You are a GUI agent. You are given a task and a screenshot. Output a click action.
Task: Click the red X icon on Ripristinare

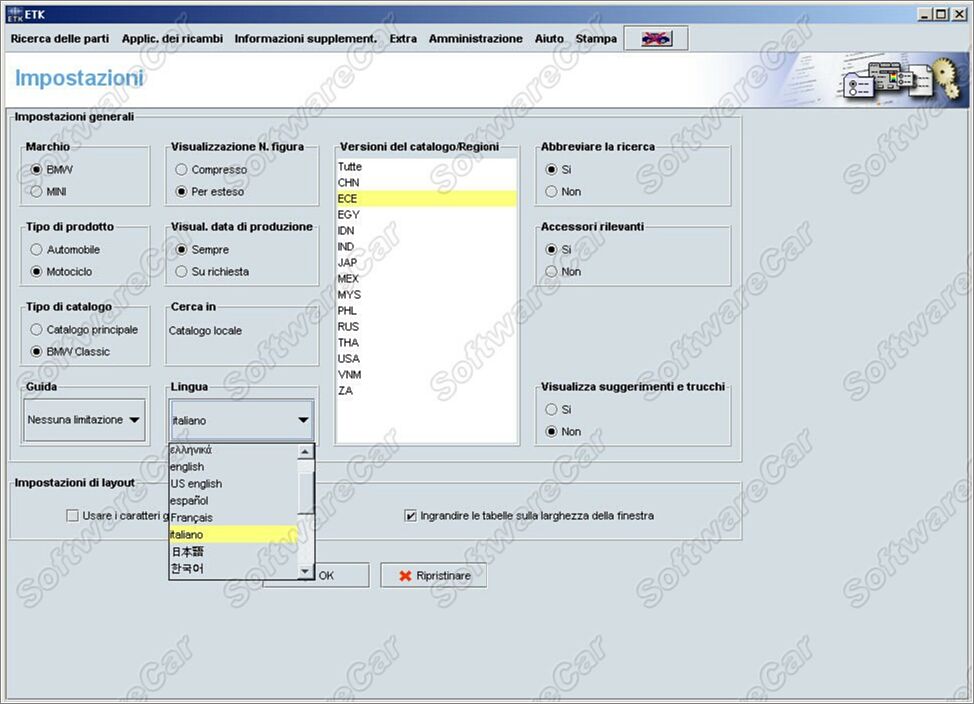405,576
